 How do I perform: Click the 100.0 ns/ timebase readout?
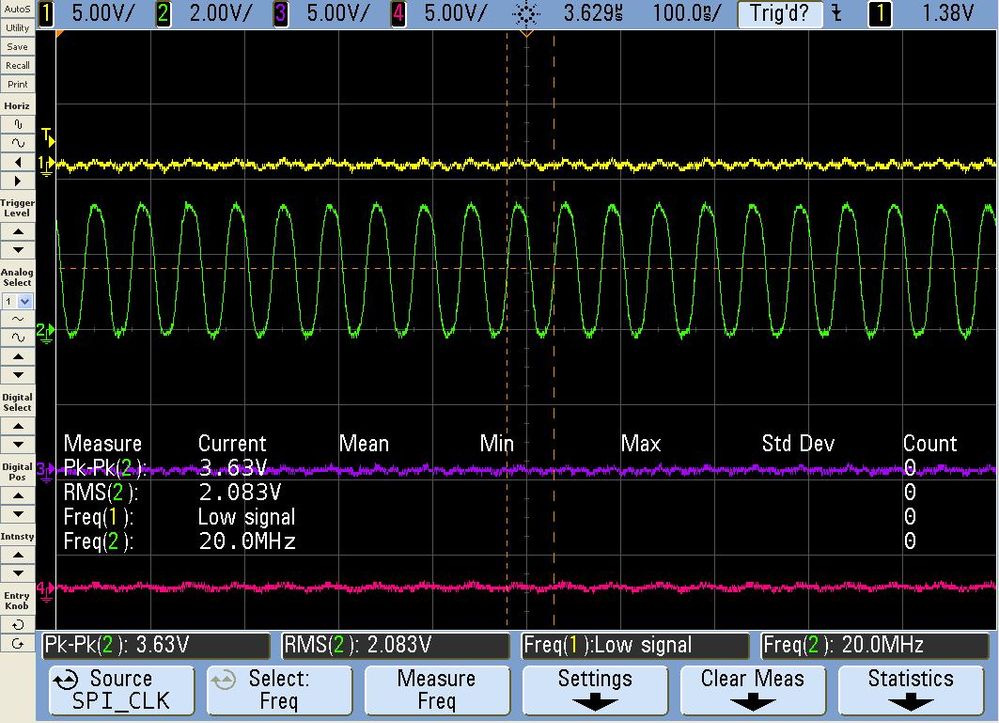point(686,13)
